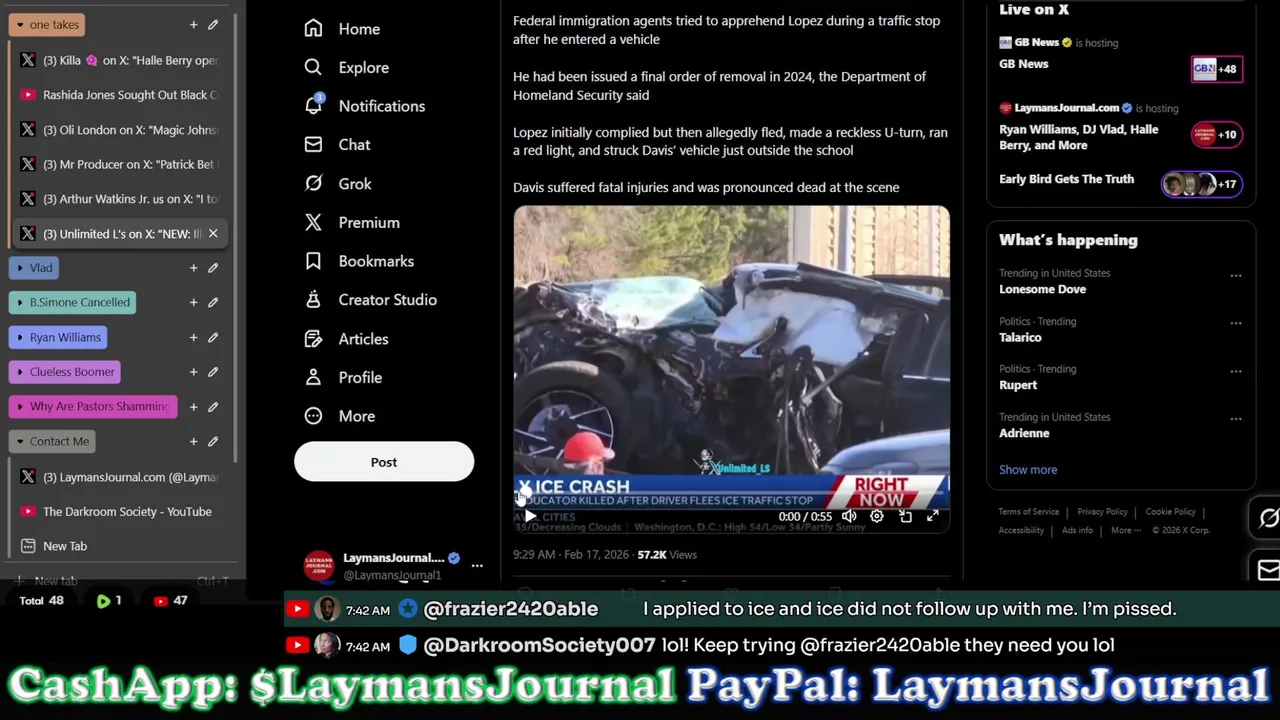
Task: Add a tab to B.Simone Cancelled group
Action: click(193, 302)
